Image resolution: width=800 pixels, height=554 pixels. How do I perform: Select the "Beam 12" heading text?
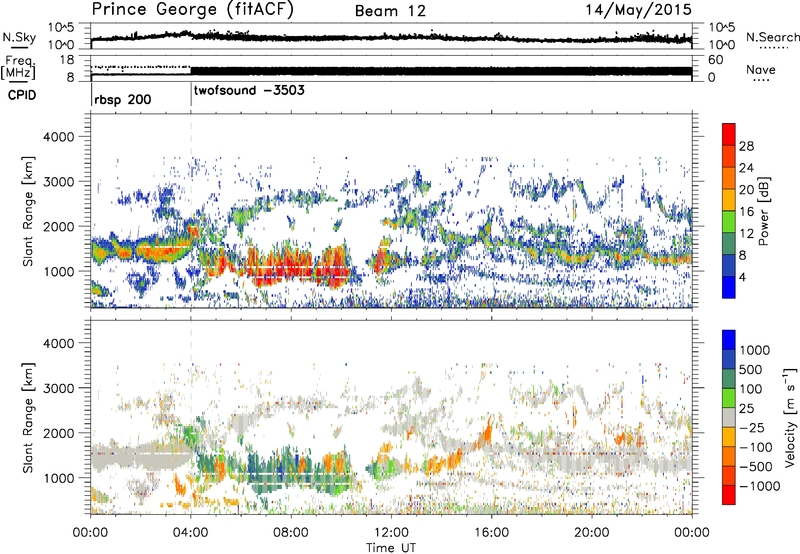[390, 11]
